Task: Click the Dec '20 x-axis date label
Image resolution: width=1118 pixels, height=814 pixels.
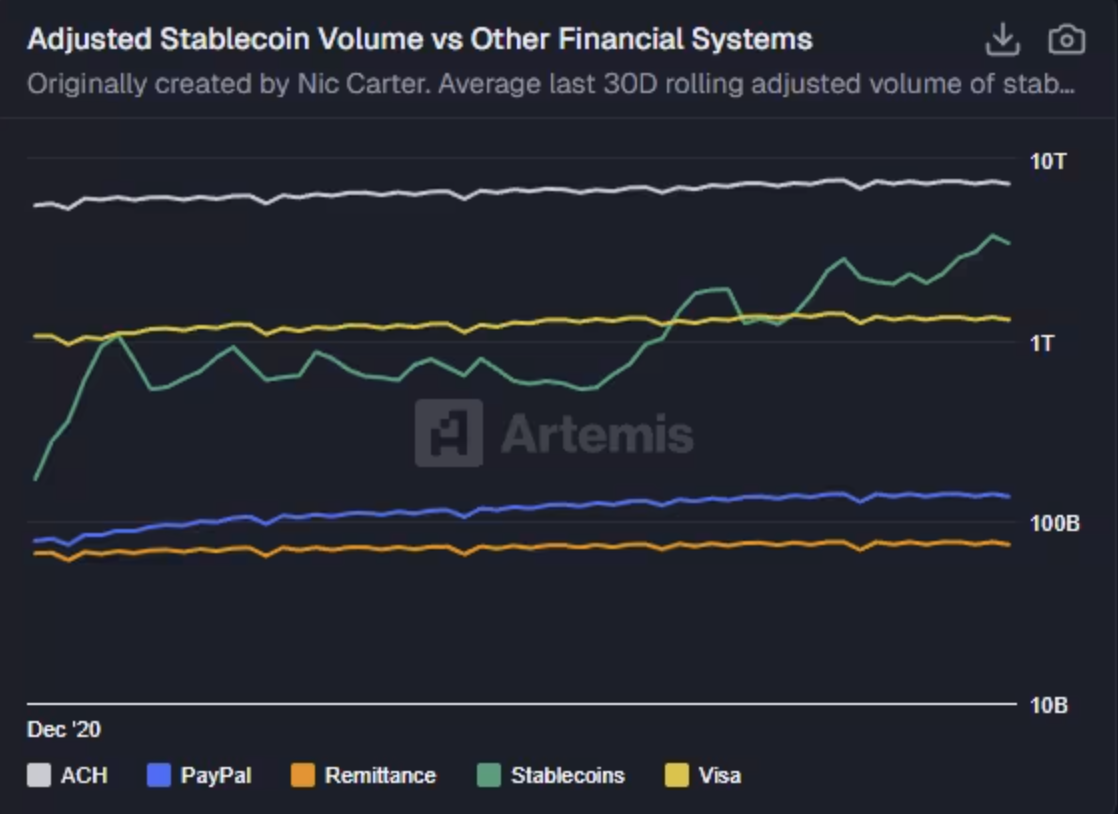Action: [x=64, y=730]
